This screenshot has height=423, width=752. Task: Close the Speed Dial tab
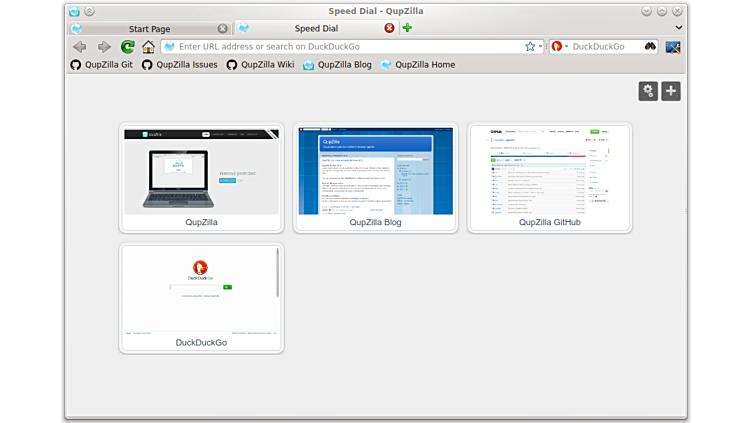pos(390,28)
